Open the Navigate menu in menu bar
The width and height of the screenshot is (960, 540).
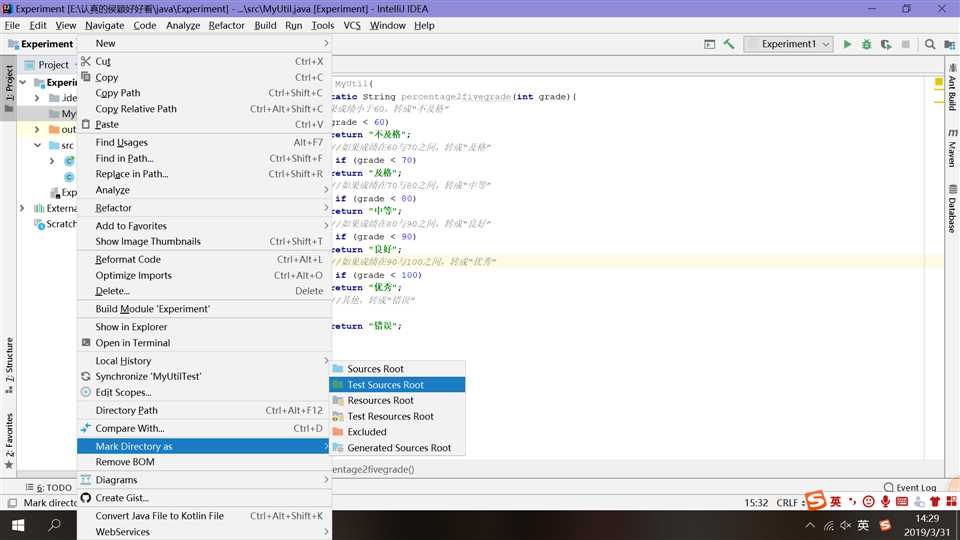(x=105, y=25)
